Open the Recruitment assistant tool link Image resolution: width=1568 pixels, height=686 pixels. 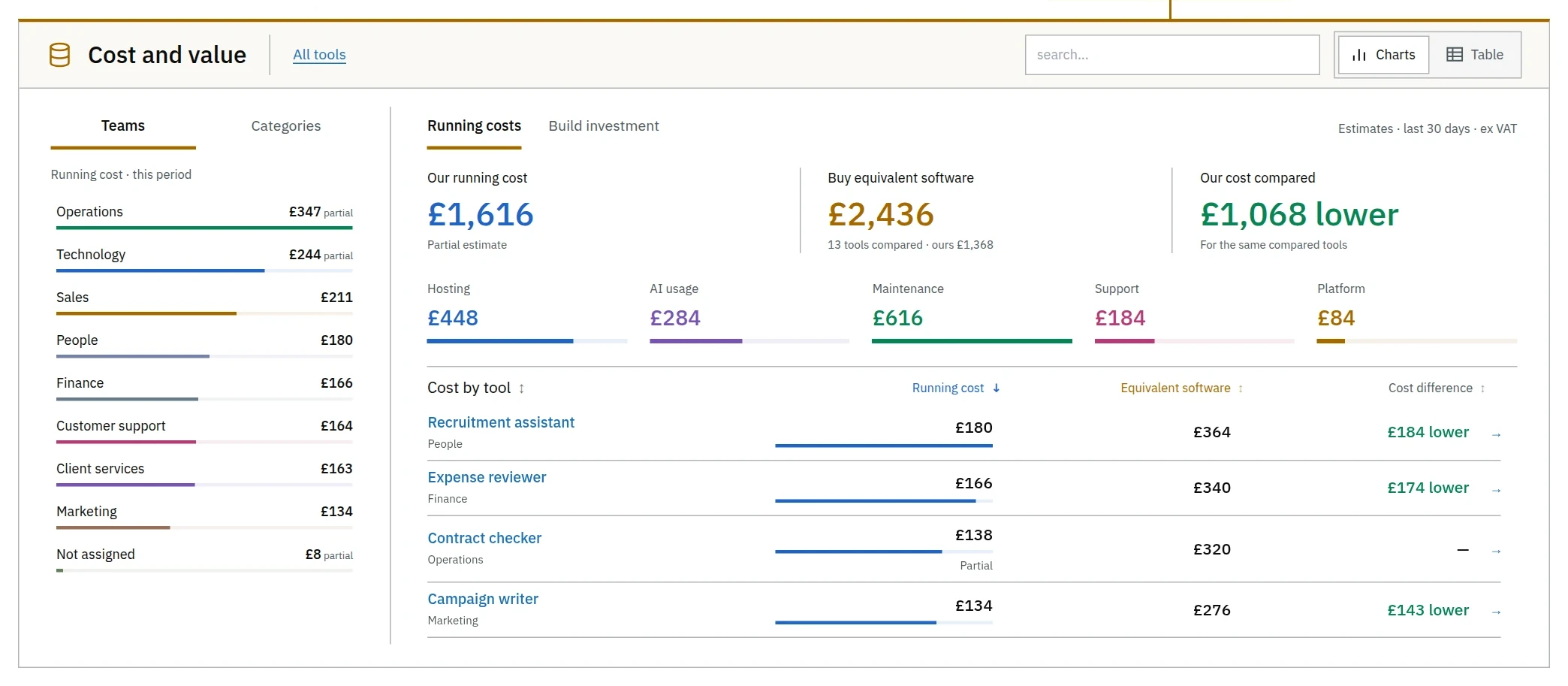[x=501, y=422]
